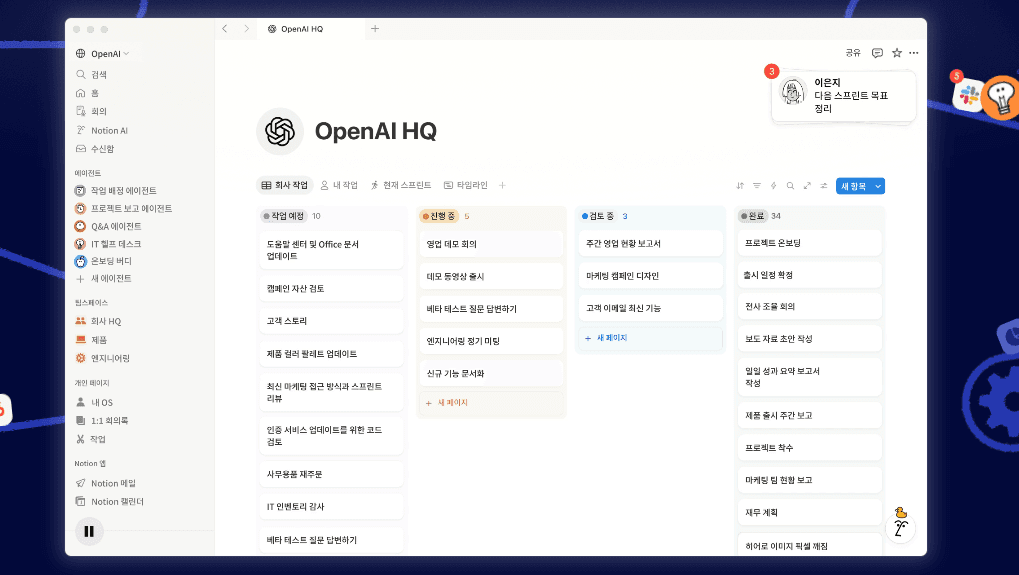Viewport: 1019px width, 575px height.
Task: Click the OpenAI HQ page logo icon
Action: pos(280,131)
